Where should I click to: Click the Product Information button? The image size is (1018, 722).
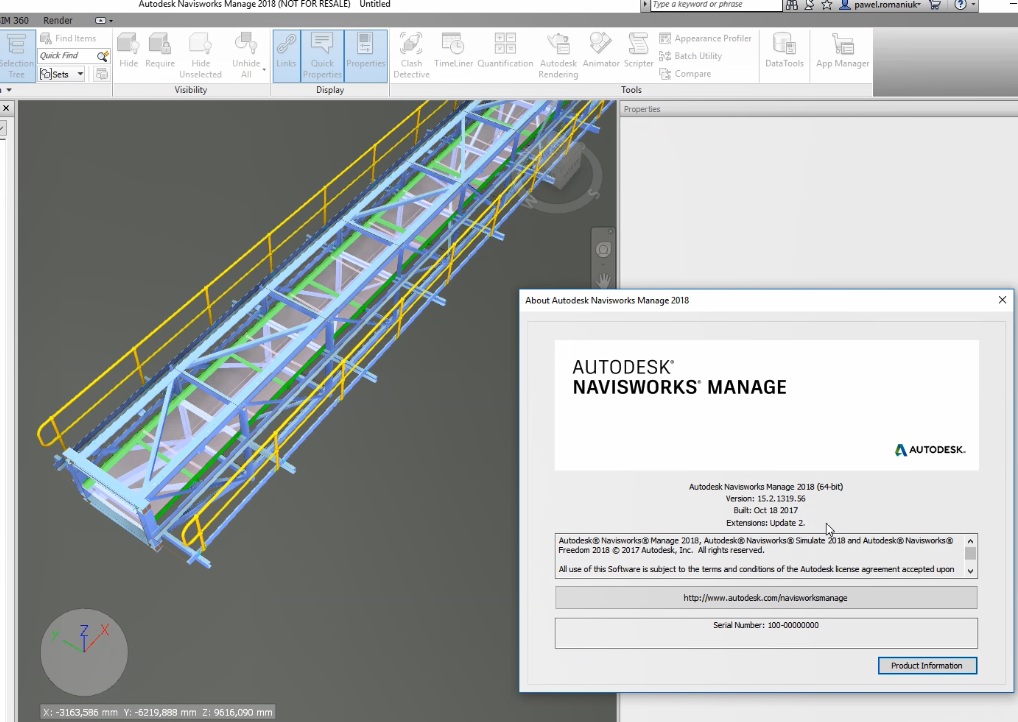coord(926,665)
